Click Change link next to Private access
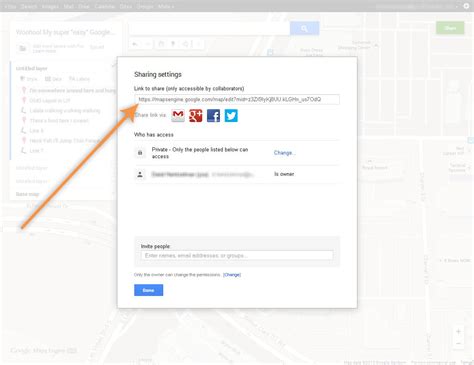The width and height of the screenshot is (474, 365). click(x=285, y=153)
